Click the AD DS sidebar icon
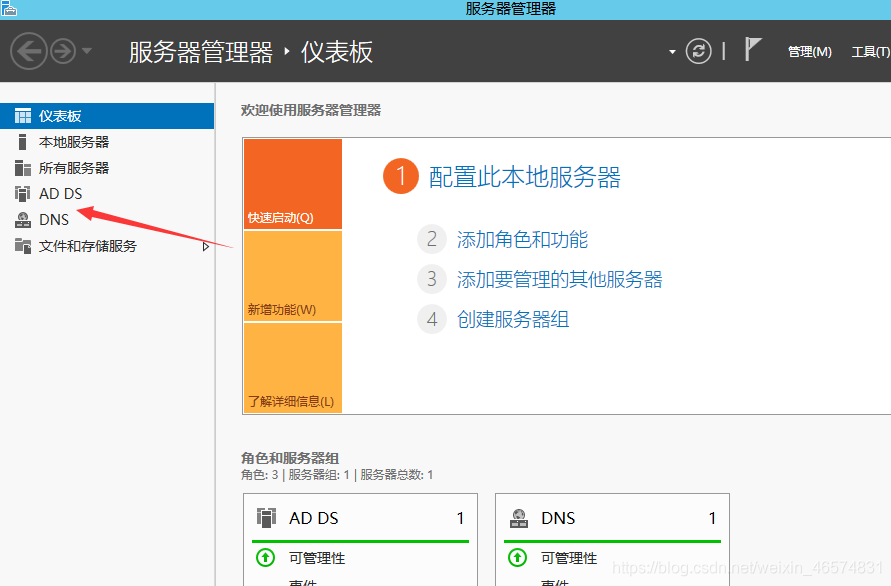 23,194
